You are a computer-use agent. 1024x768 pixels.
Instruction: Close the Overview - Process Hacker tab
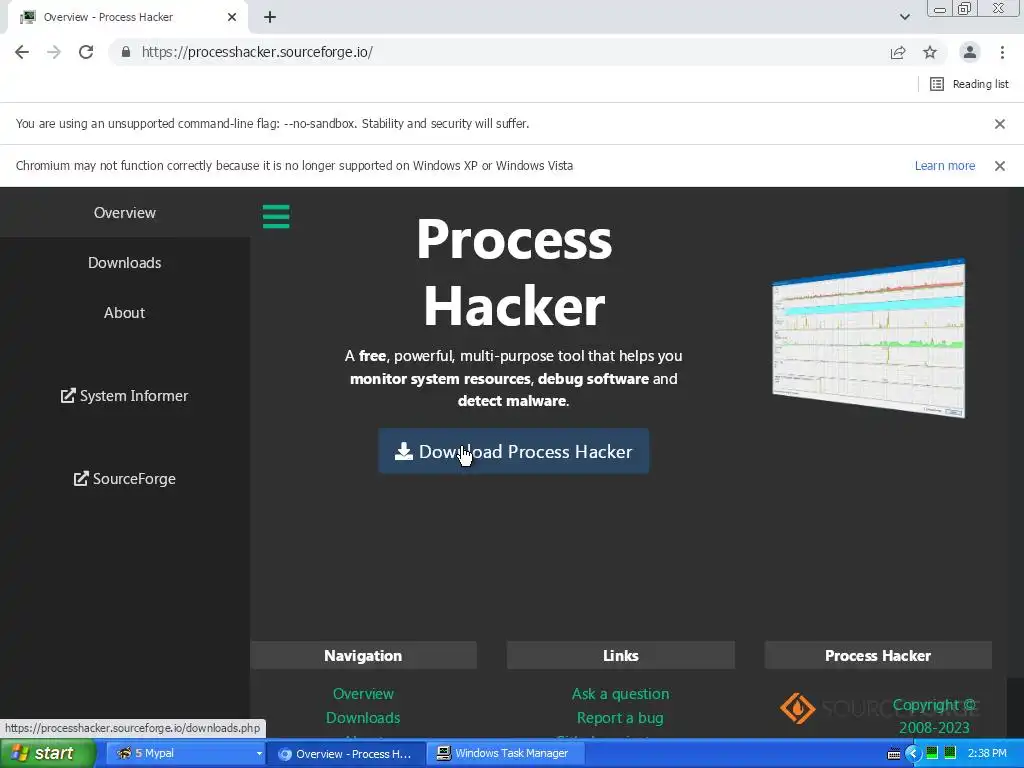point(232,17)
